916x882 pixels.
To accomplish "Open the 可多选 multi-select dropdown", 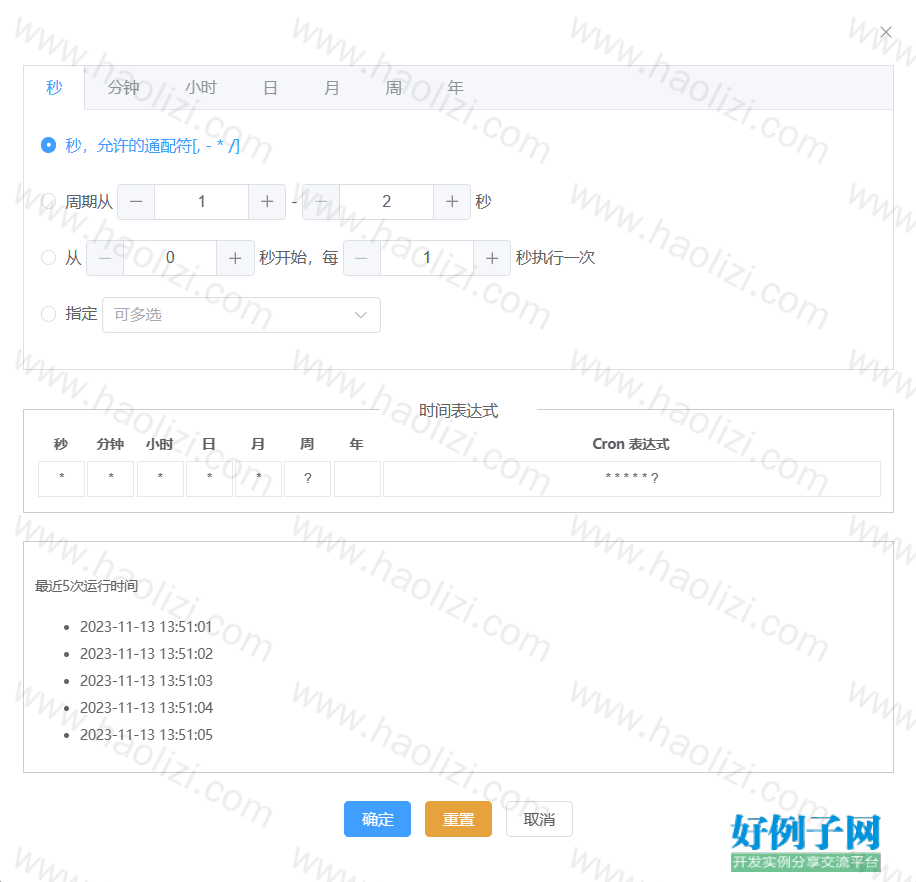I will [x=241, y=315].
